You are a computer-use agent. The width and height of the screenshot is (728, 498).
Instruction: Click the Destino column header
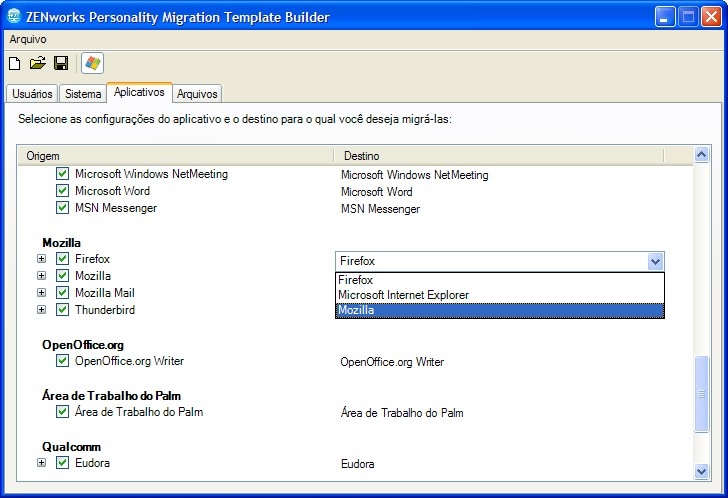499,156
